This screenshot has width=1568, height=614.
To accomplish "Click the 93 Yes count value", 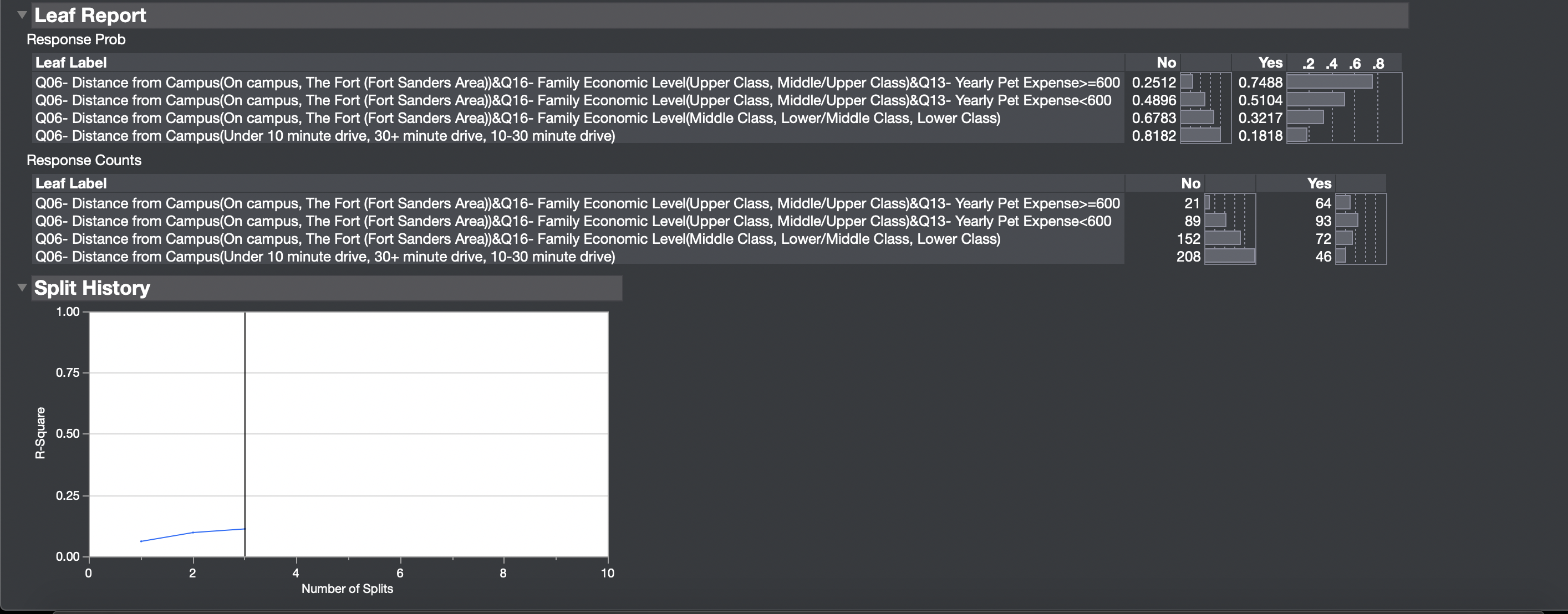I will click(1323, 221).
